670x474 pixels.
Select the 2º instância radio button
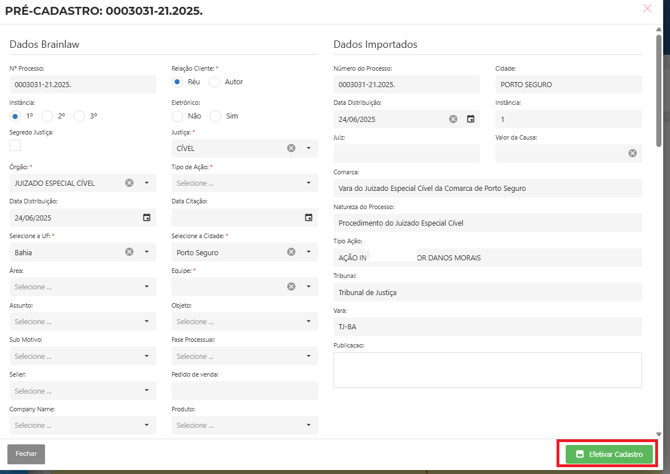(x=47, y=116)
